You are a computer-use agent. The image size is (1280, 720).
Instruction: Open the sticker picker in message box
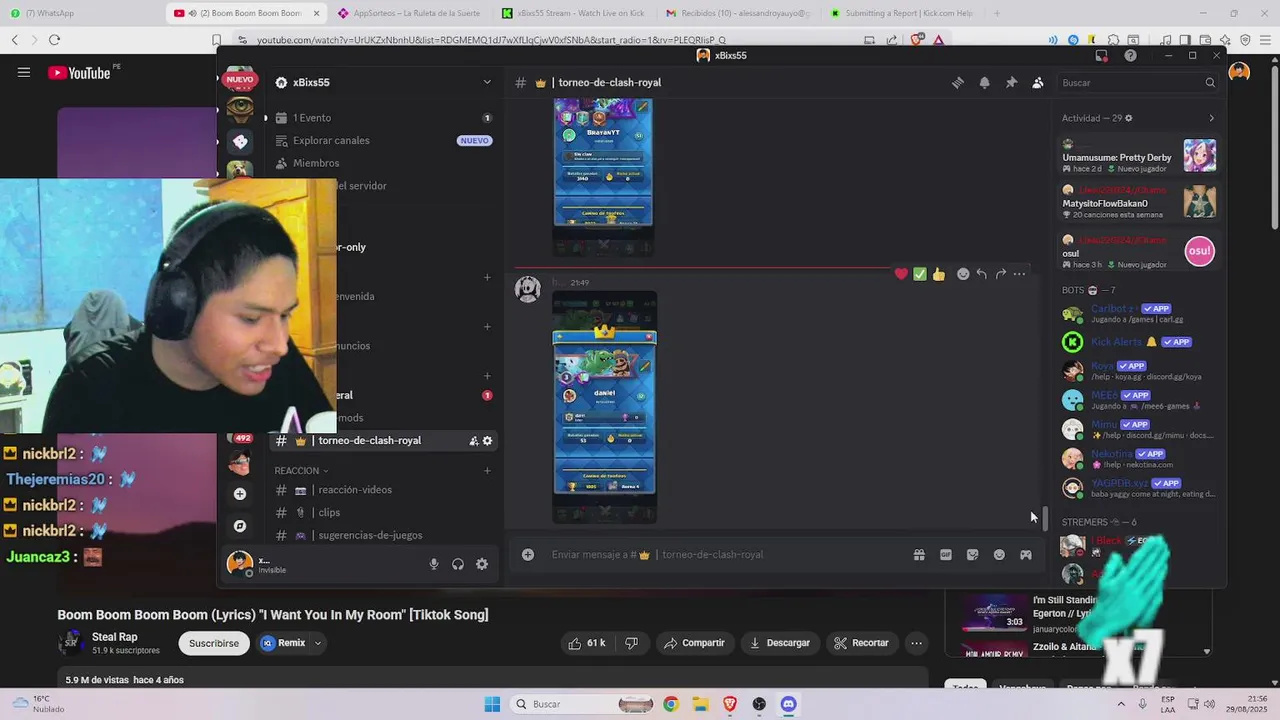click(x=972, y=555)
